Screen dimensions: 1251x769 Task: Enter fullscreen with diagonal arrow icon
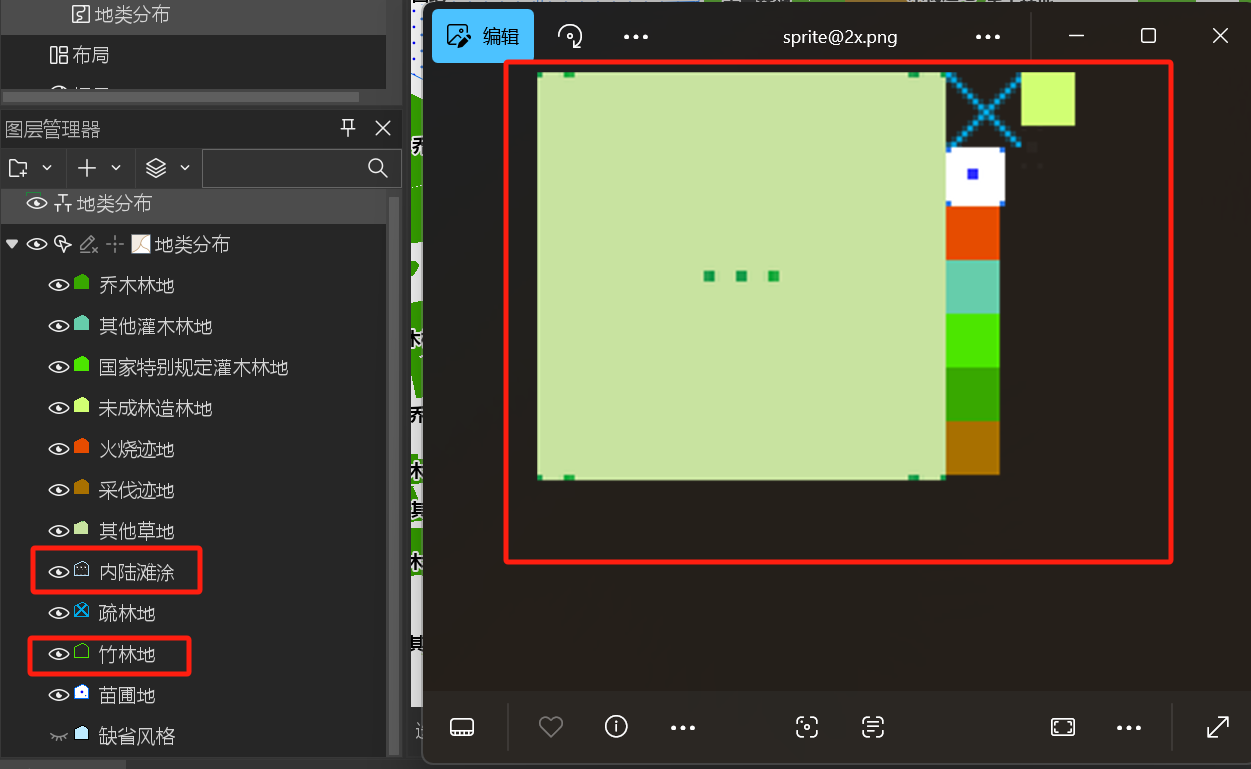[x=1217, y=727]
